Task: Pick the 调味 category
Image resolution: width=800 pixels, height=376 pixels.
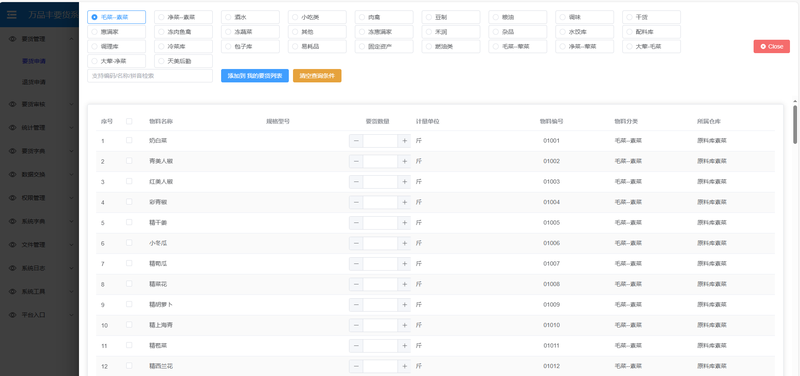Action: click(584, 17)
